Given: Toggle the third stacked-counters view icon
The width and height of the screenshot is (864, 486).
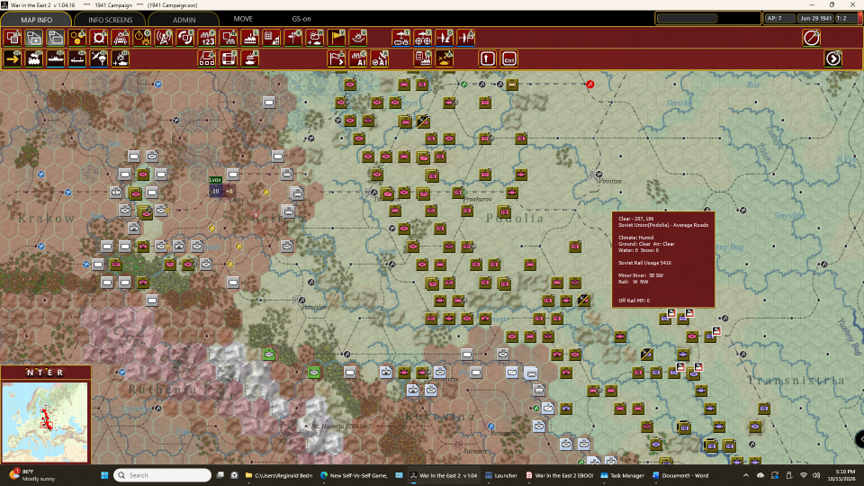Looking at the screenshot, I should coord(56,38).
